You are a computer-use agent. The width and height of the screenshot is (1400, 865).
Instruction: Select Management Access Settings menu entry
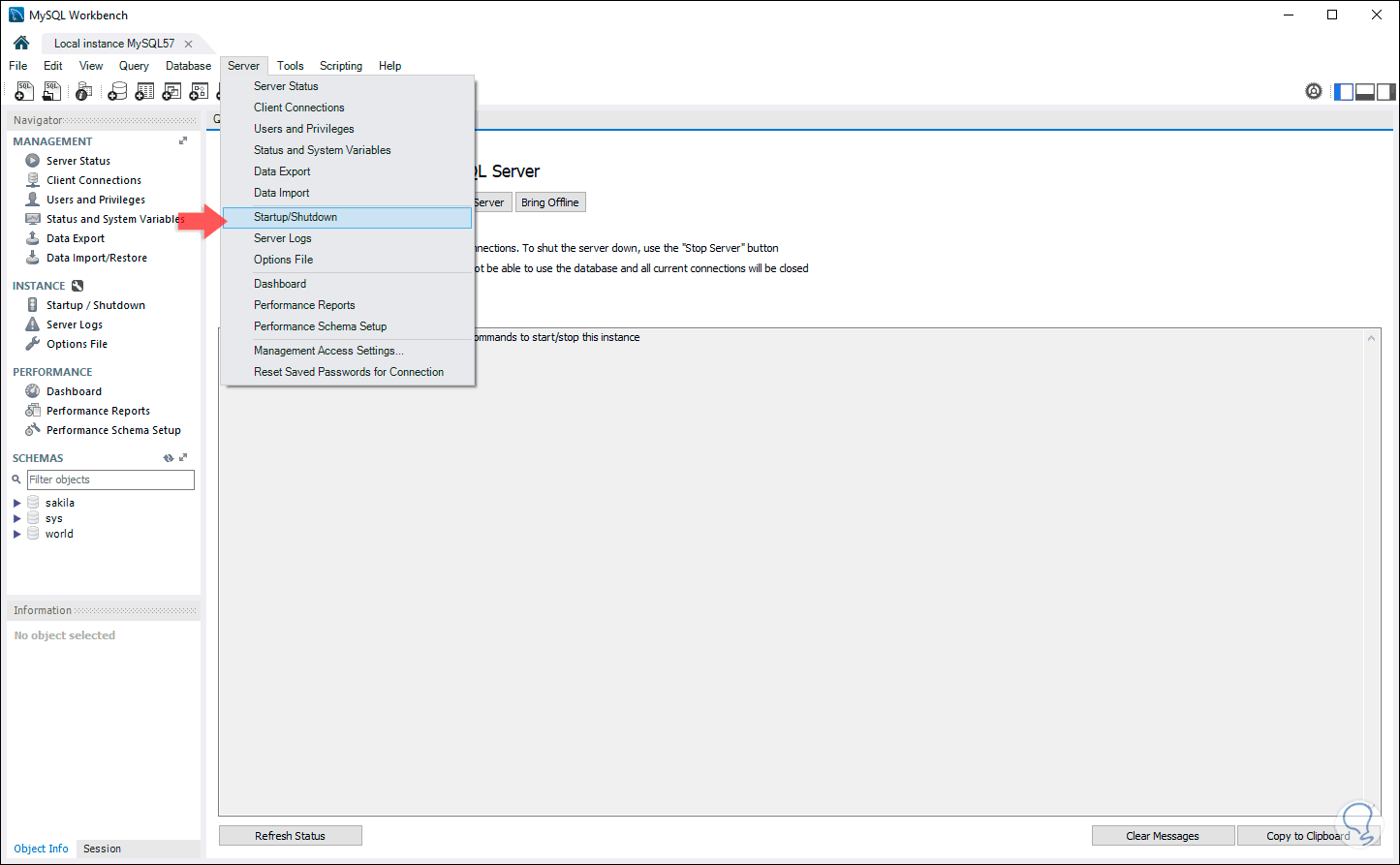[348, 351]
